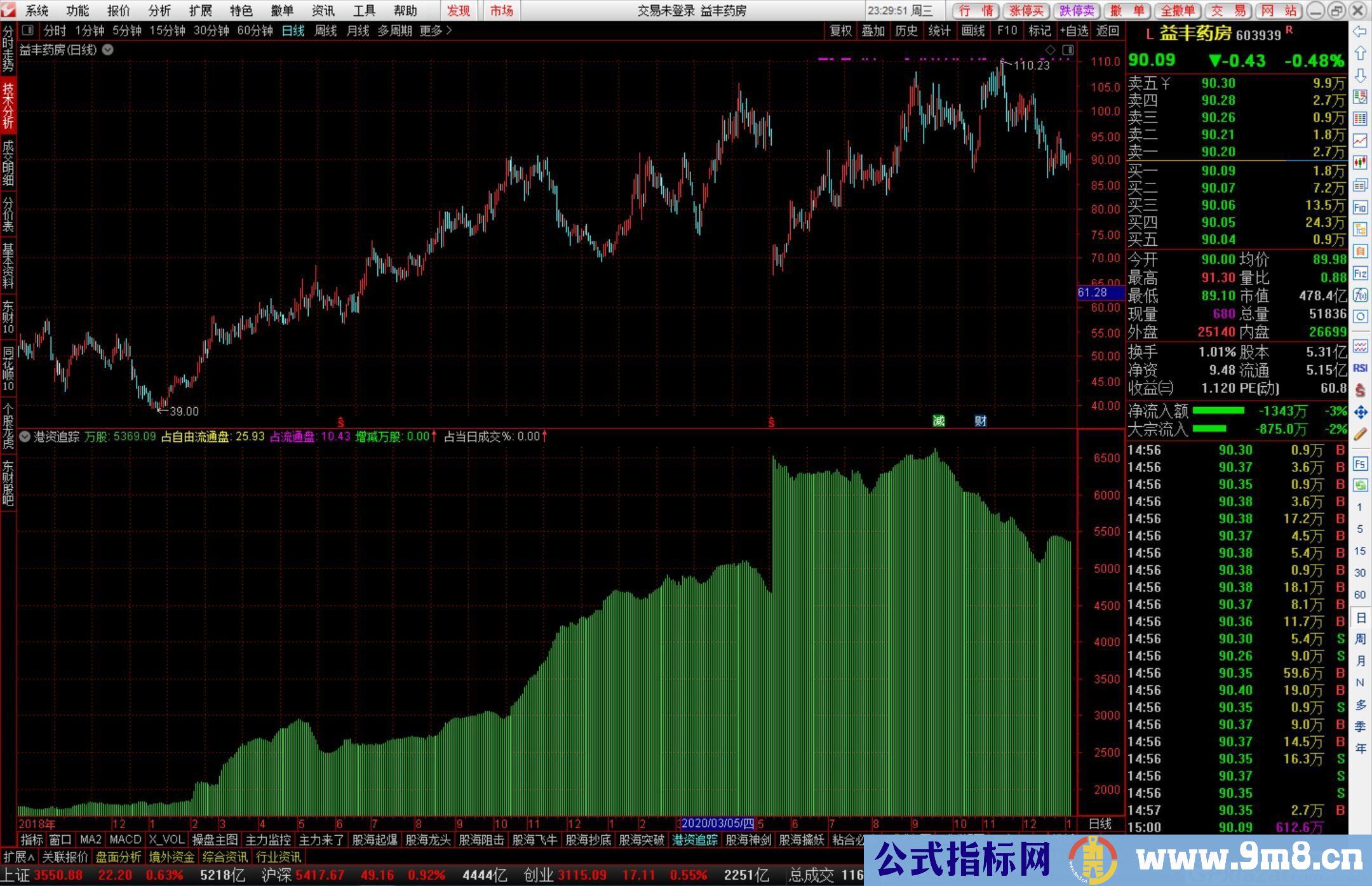Click the 2020/03/05 date marker on timeline

718,824
